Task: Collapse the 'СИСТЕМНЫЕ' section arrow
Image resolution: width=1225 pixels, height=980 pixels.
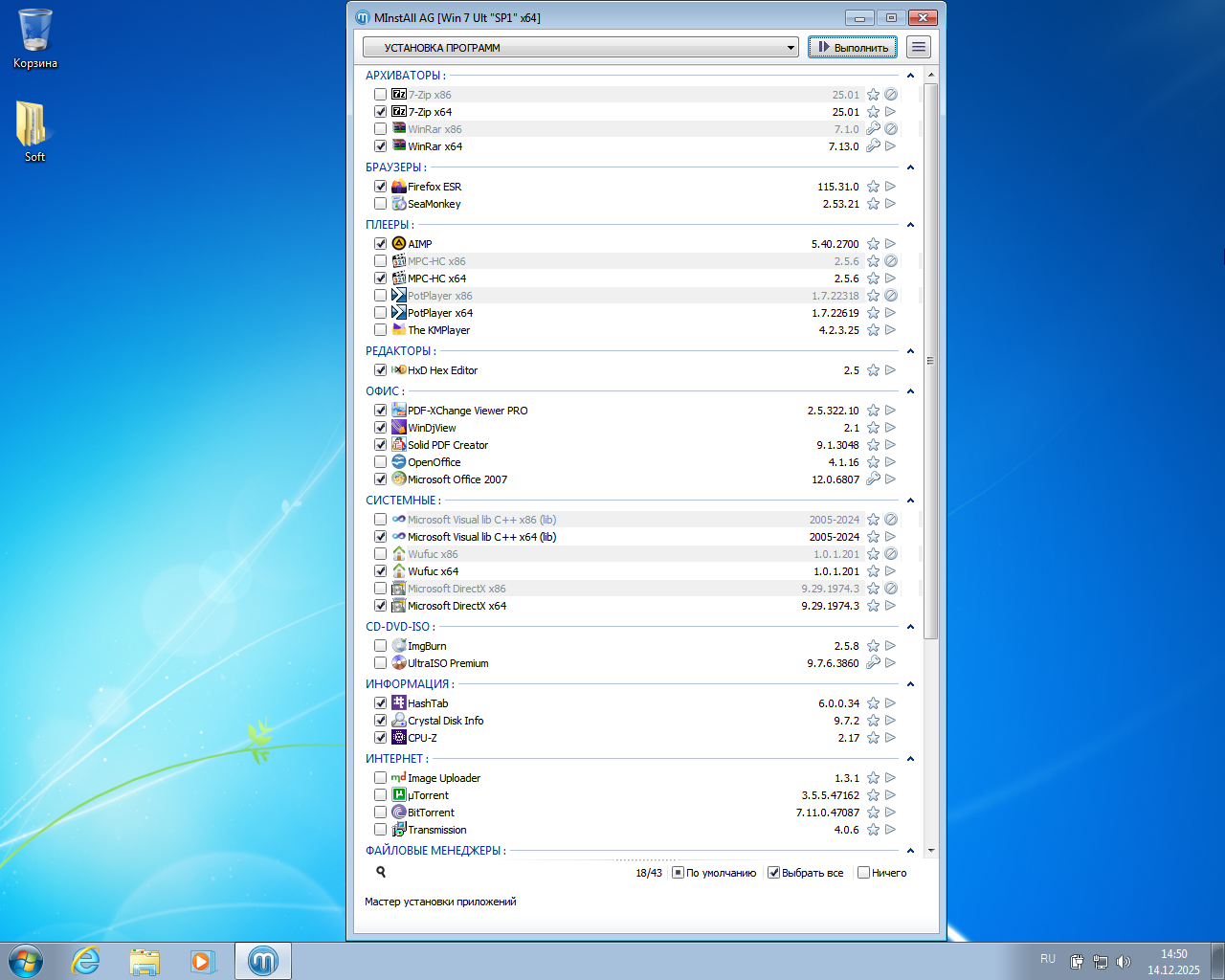Action: [910, 501]
